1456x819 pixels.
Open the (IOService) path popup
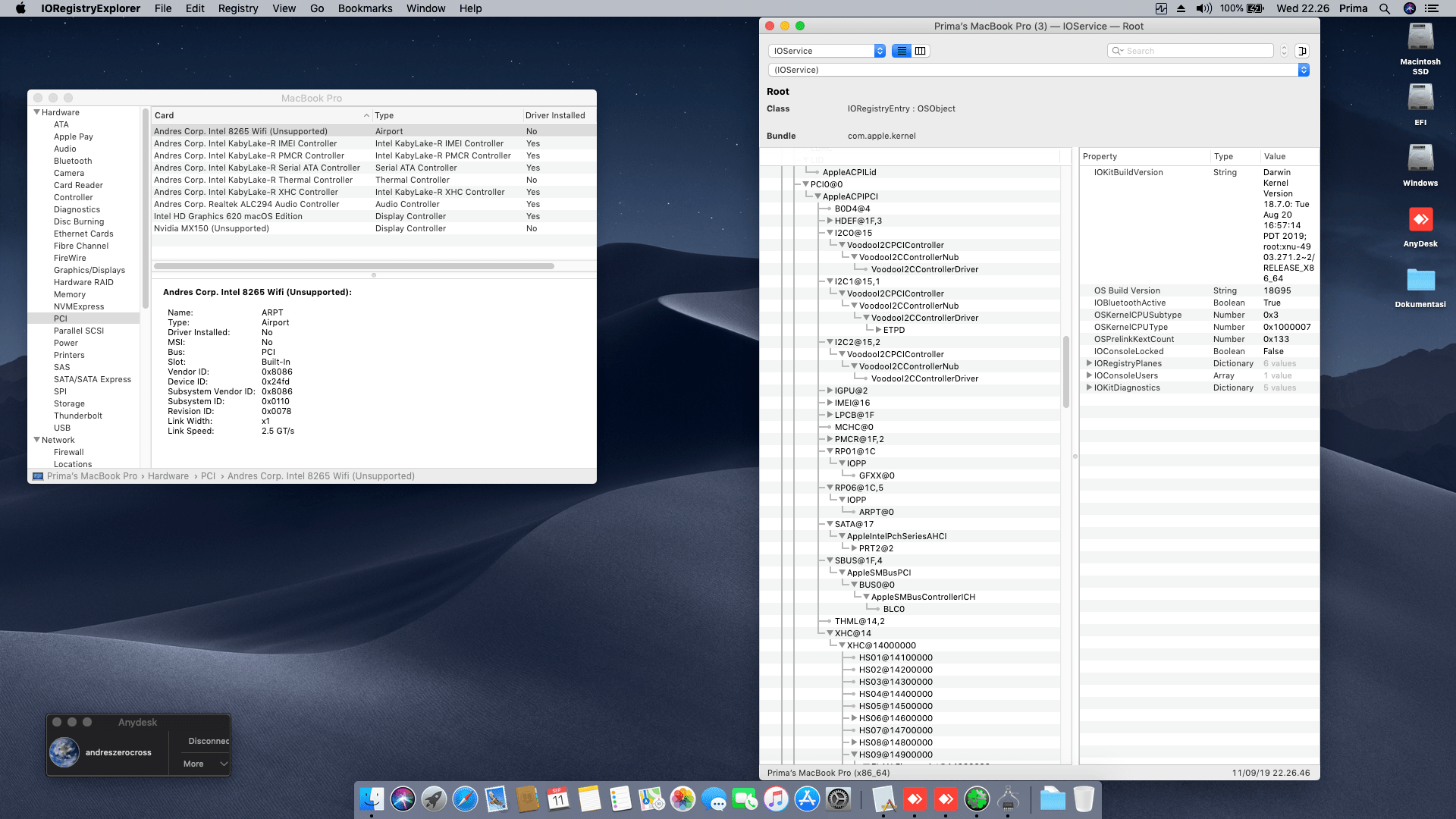pos(1038,70)
